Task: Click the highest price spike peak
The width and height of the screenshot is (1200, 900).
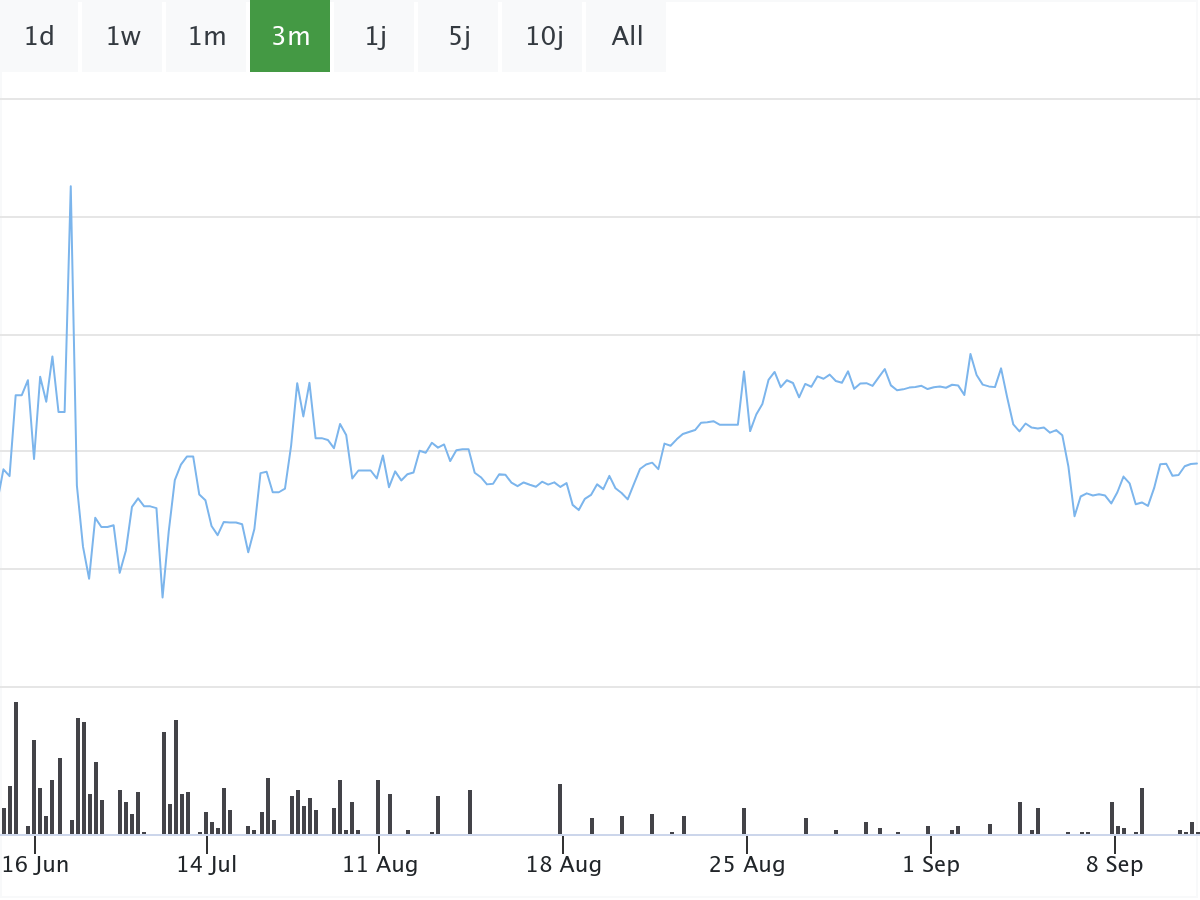Action: coord(70,187)
